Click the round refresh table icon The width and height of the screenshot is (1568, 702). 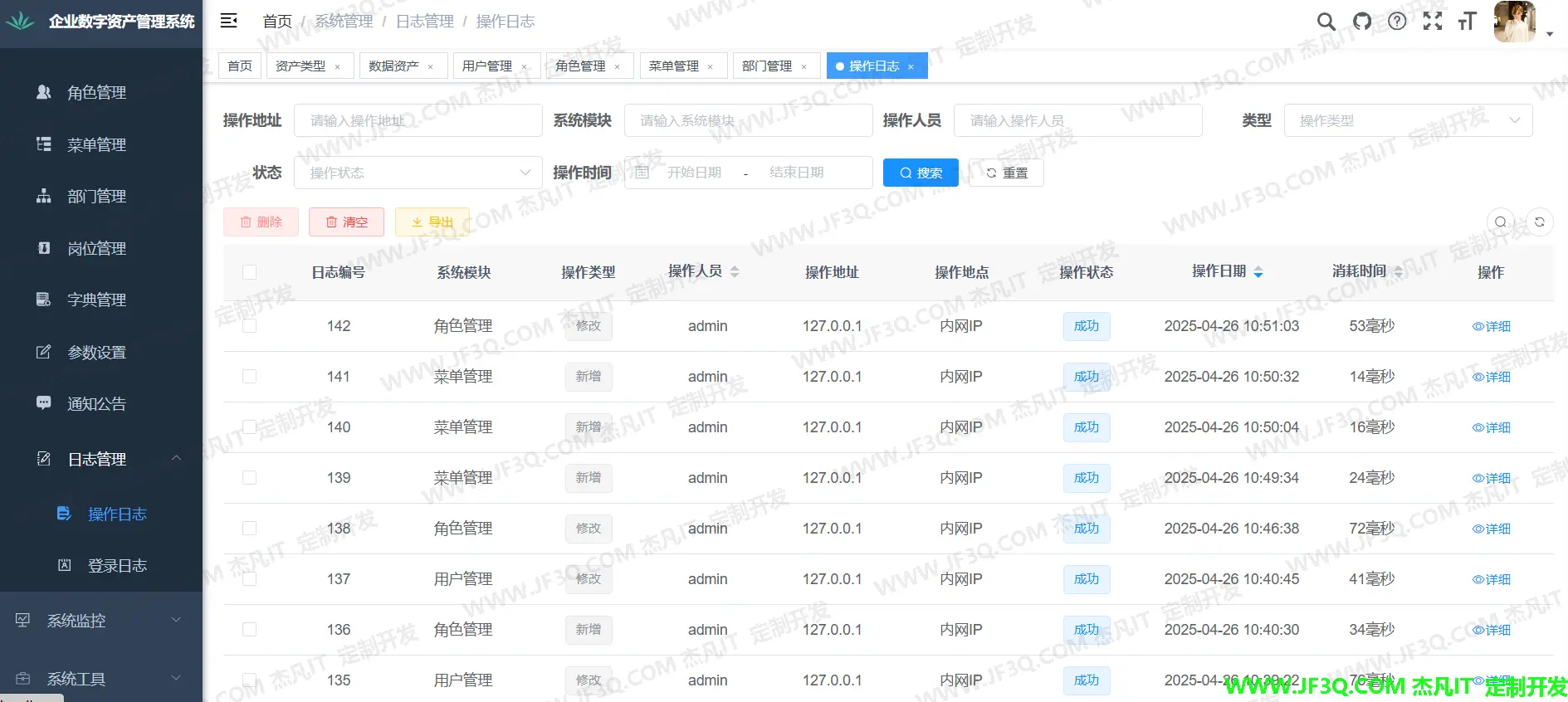tap(1539, 222)
